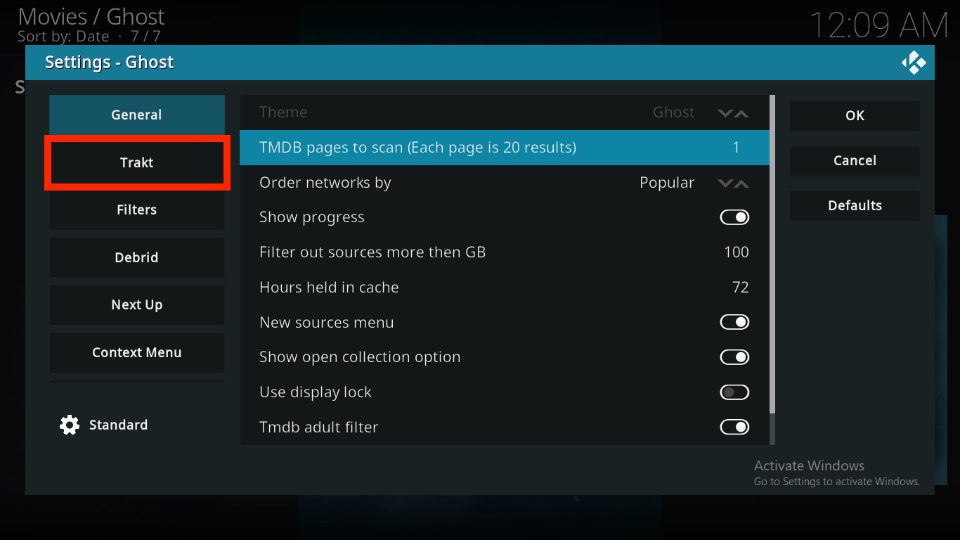960x540 pixels.
Task: Click the Theme down arrow
Action: [x=725, y=113]
